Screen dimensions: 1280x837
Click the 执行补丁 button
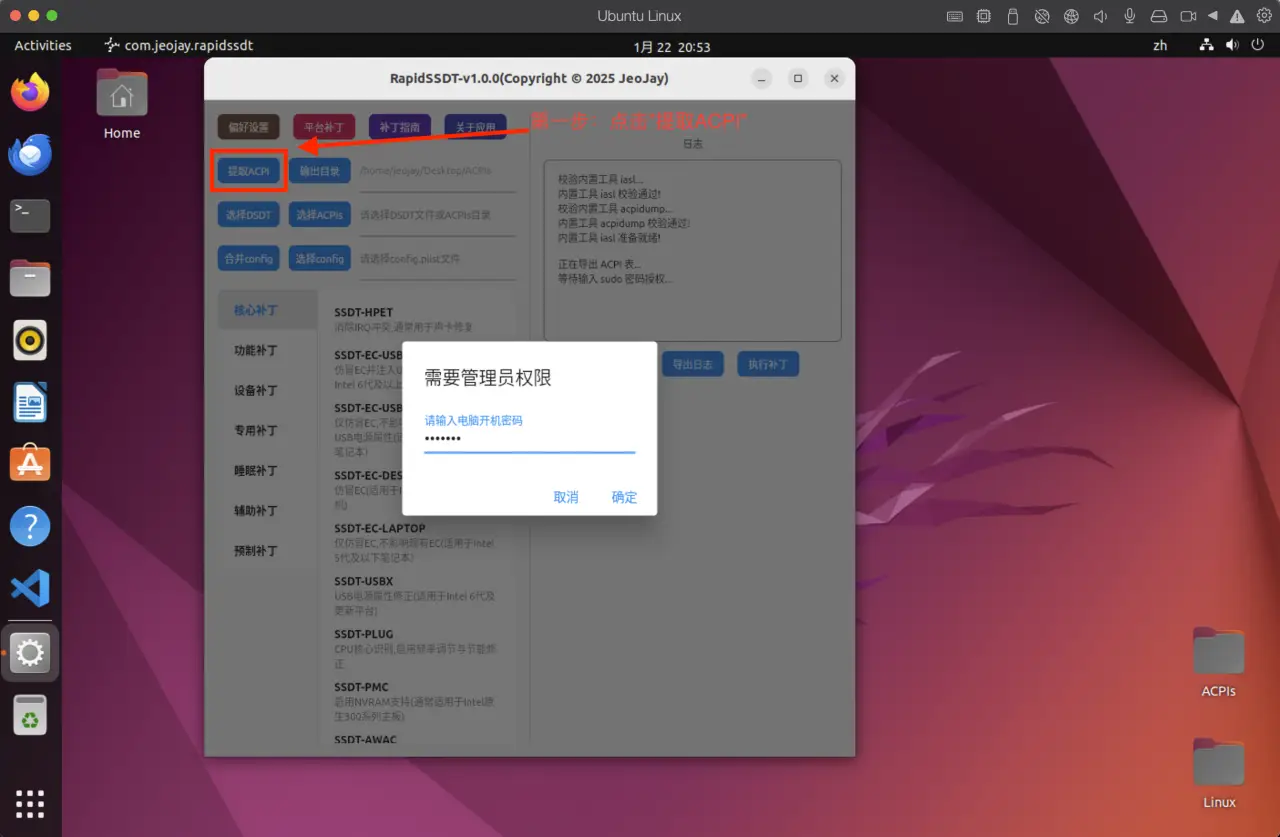(x=768, y=364)
